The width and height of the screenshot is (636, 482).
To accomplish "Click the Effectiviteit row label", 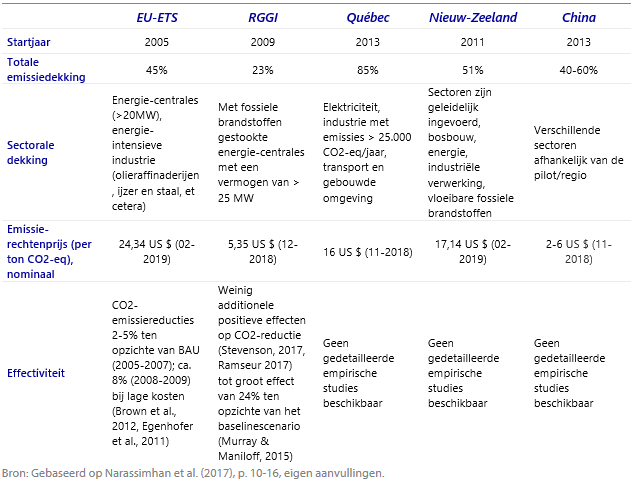I will pos(36,373).
